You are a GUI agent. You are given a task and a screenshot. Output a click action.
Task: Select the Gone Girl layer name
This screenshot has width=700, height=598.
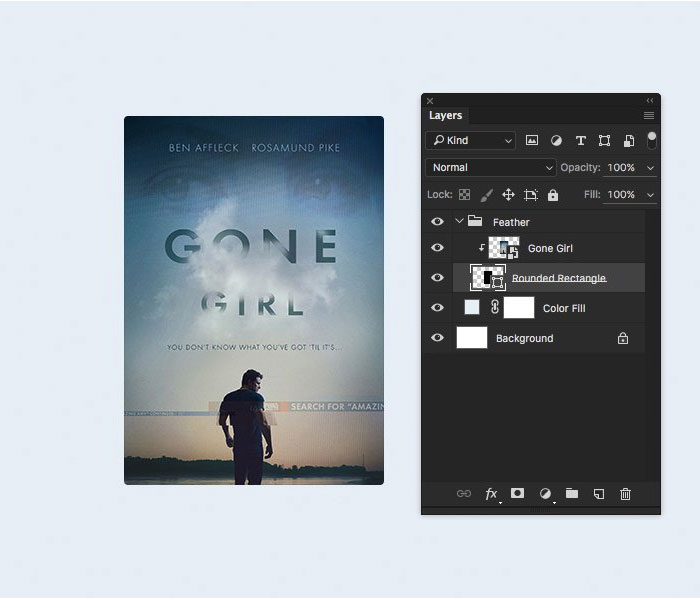(550, 248)
